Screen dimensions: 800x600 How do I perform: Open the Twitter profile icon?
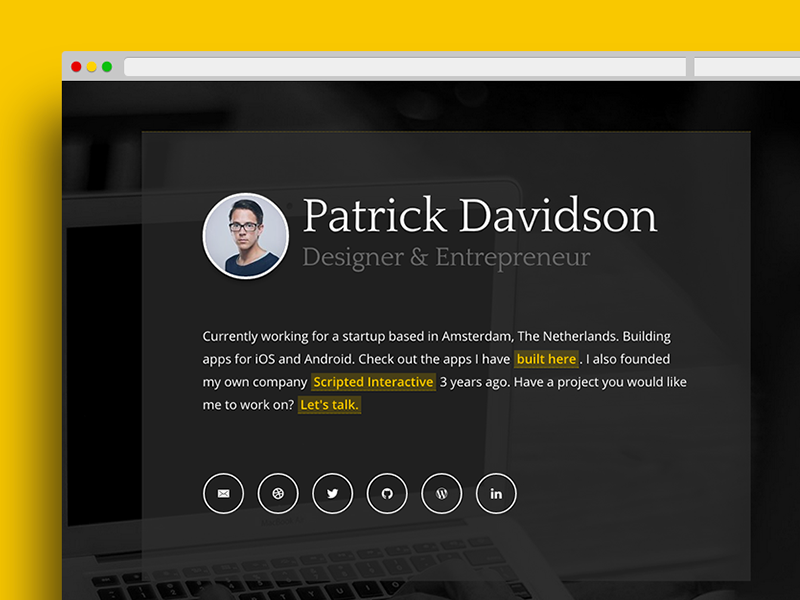(x=333, y=493)
